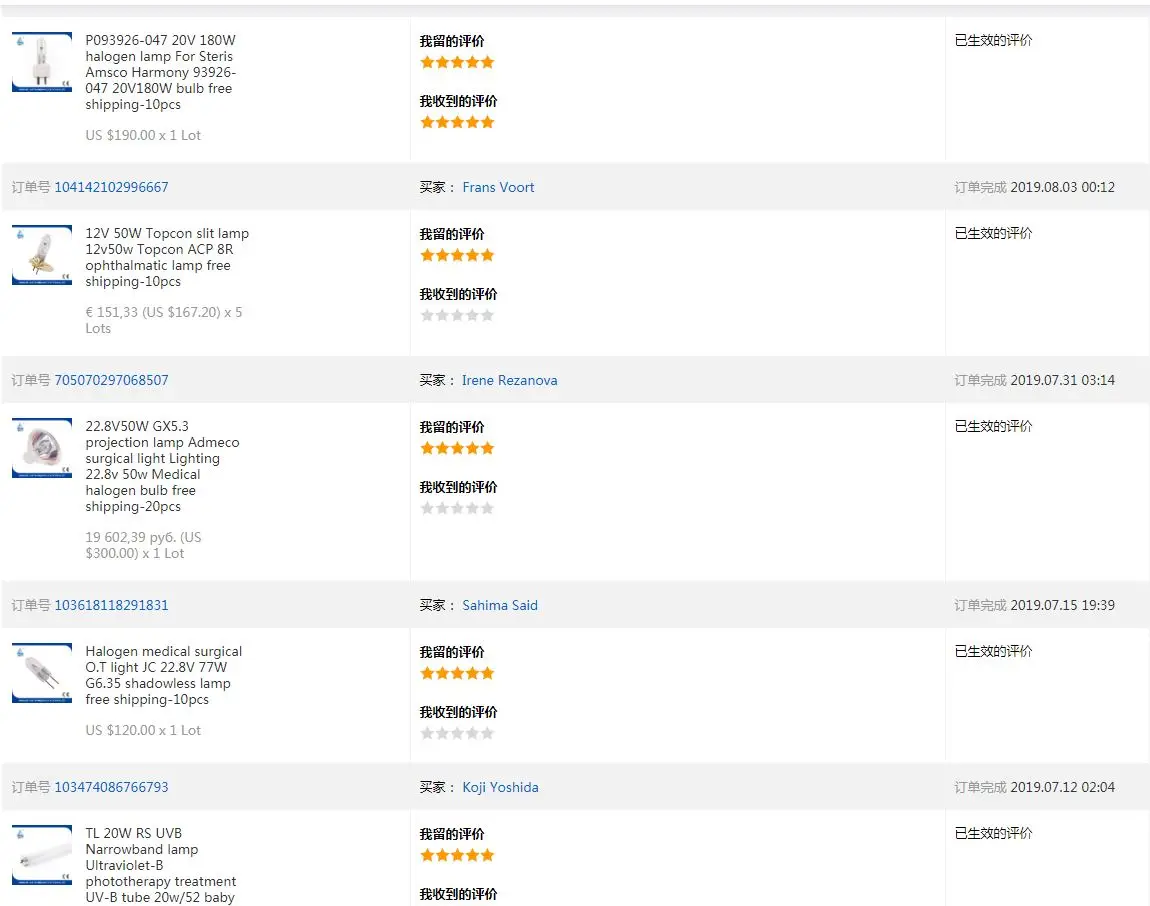Click the Topcon slit lamp product image
This screenshot has height=906, width=1150.
coord(42,255)
